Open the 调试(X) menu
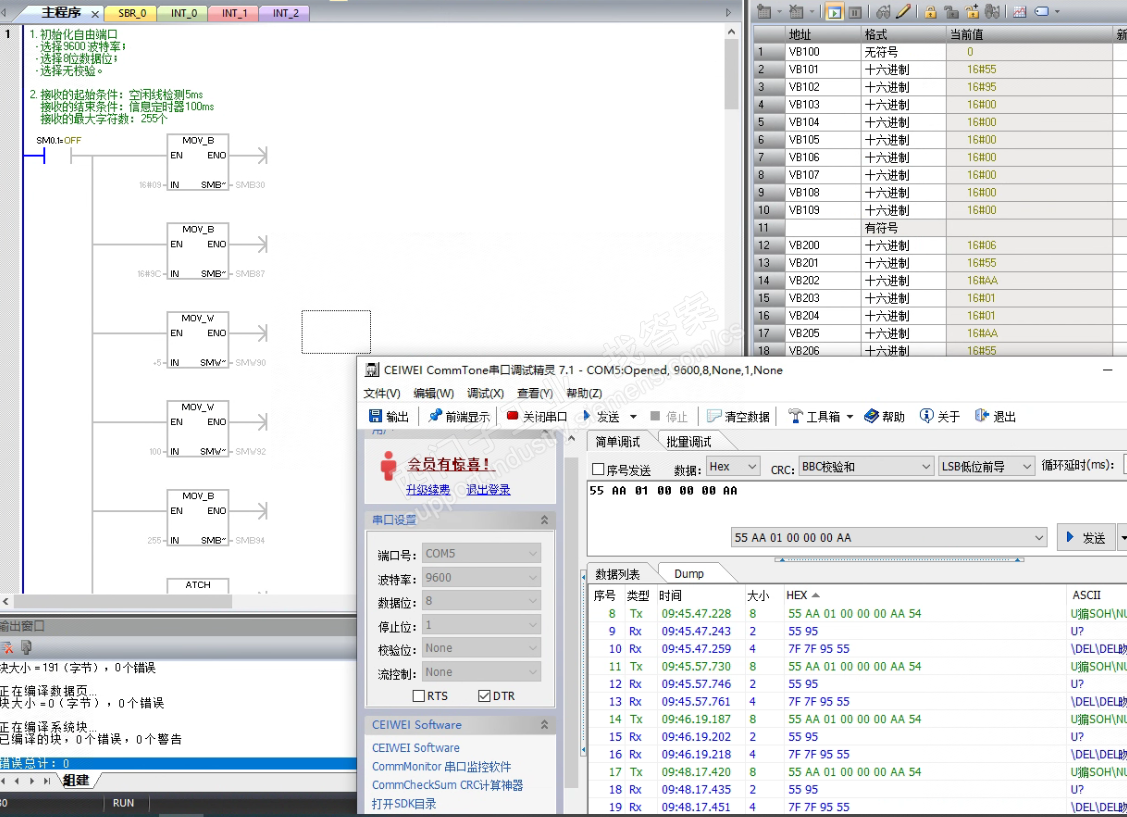The height and width of the screenshot is (817, 1127). pyautogui.click(x=485, y=393)
